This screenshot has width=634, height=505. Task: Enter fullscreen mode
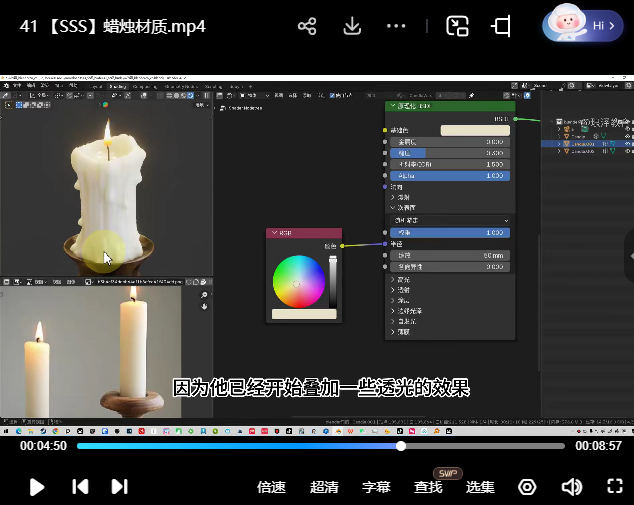tap(615, 487)
